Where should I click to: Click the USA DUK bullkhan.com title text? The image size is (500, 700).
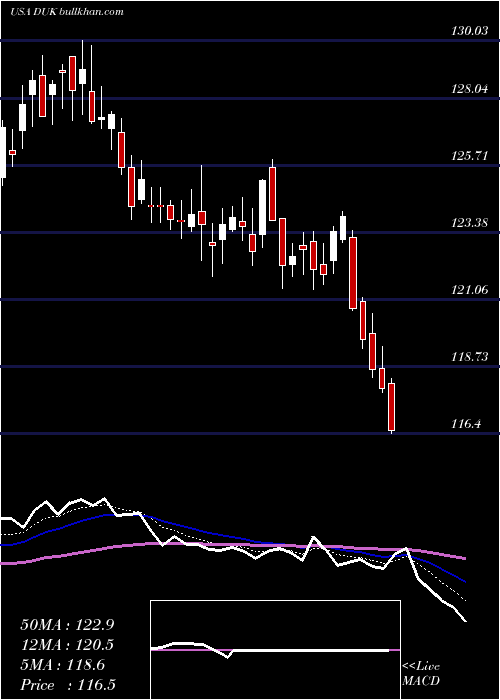67,12
